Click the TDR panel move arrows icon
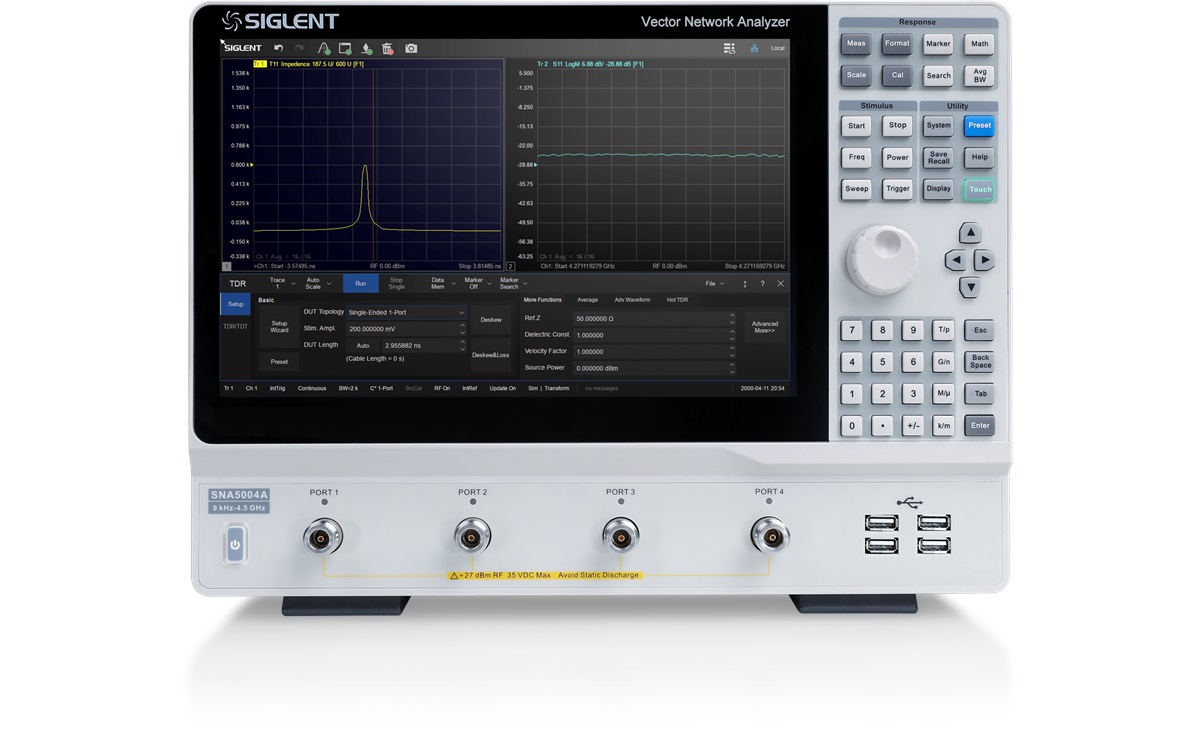The image size is (1200, 735). point(744,284)
